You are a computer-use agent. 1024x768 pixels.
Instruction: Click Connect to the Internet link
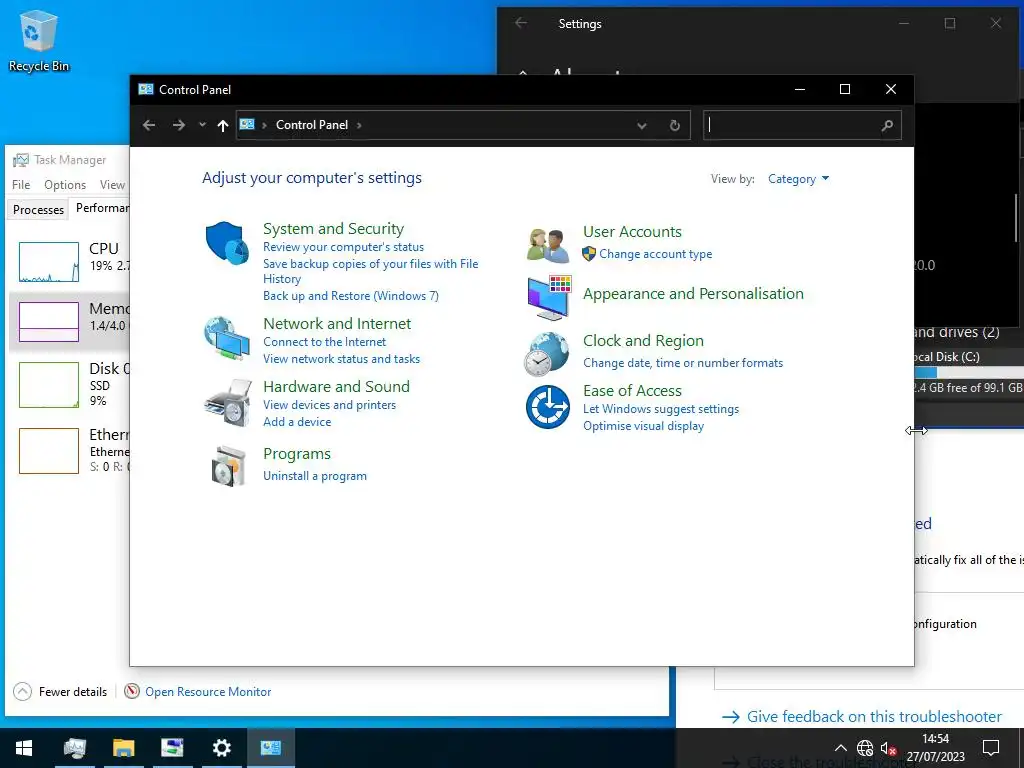[x=325, y=342]
